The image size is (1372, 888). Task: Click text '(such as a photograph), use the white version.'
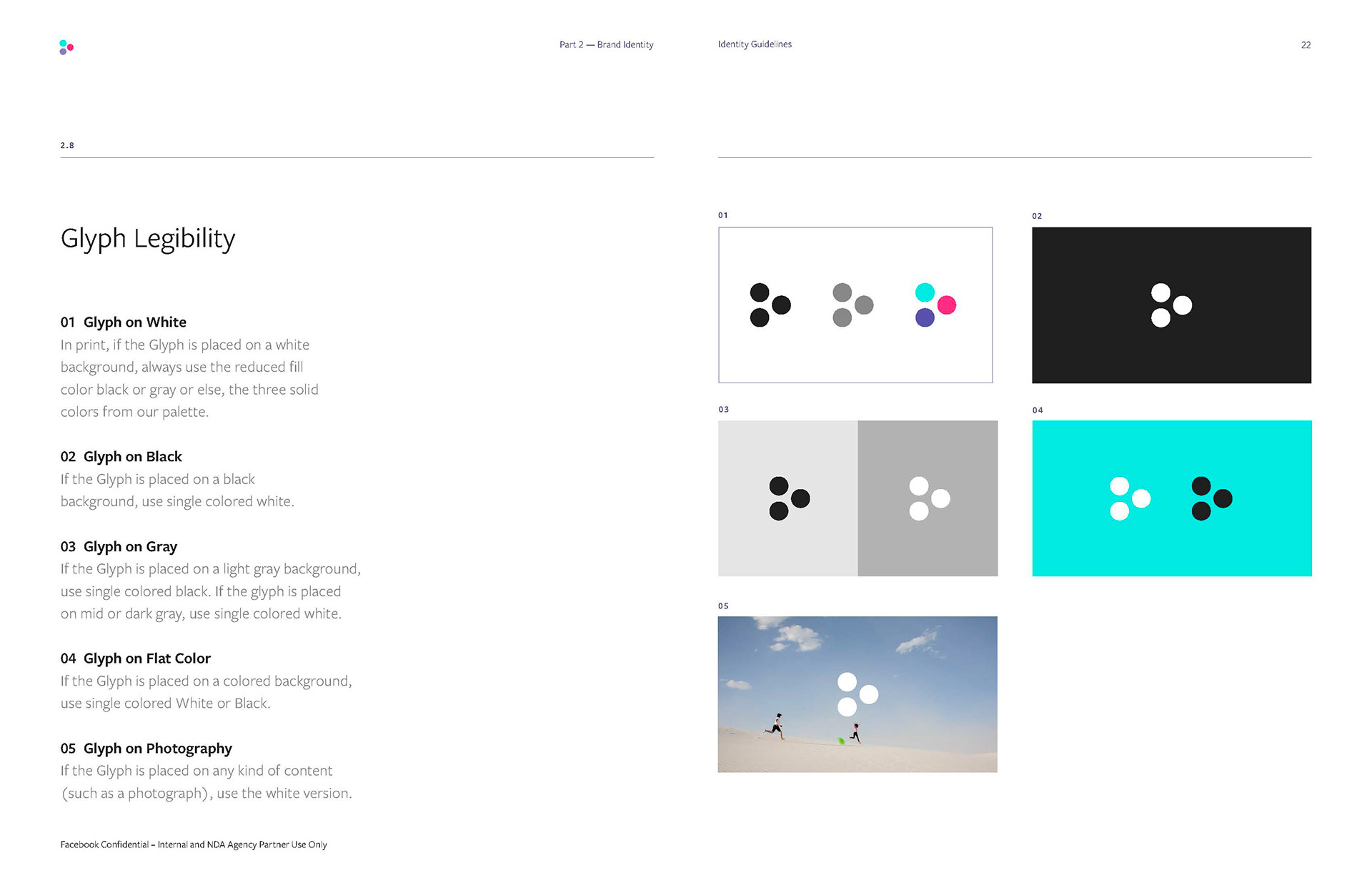pos(207,794)
